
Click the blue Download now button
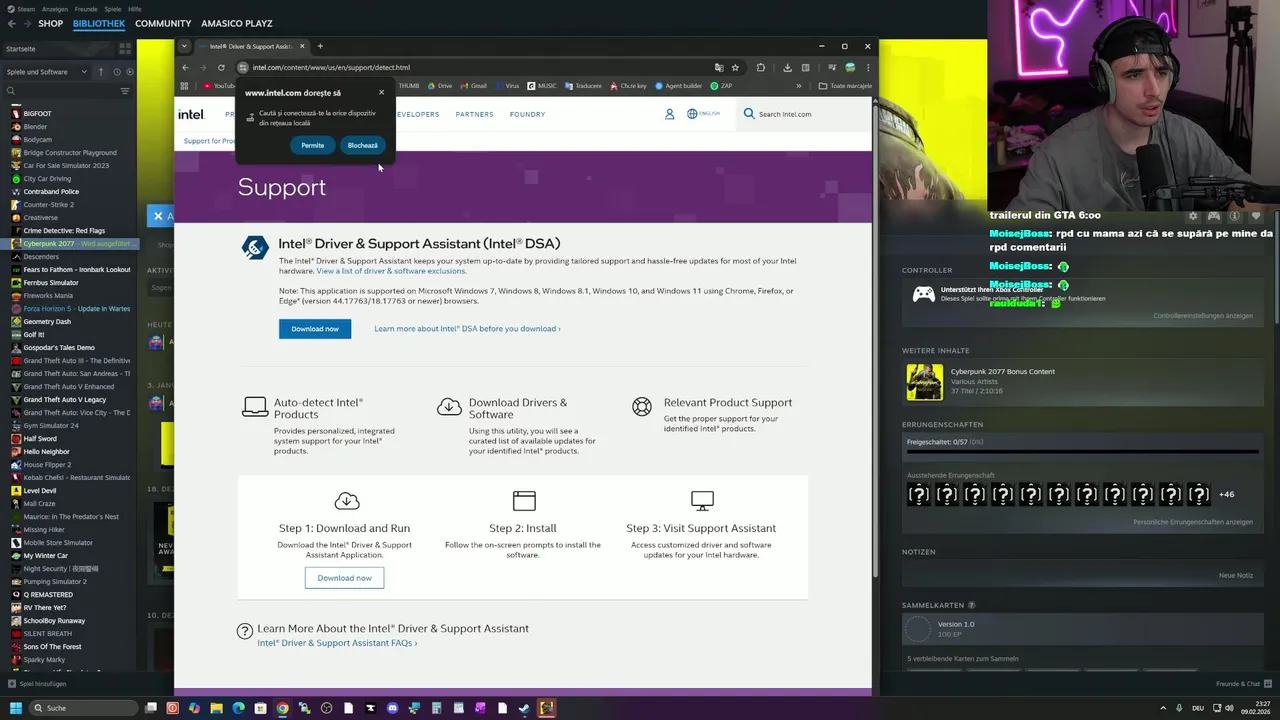(x=315, y=329)
